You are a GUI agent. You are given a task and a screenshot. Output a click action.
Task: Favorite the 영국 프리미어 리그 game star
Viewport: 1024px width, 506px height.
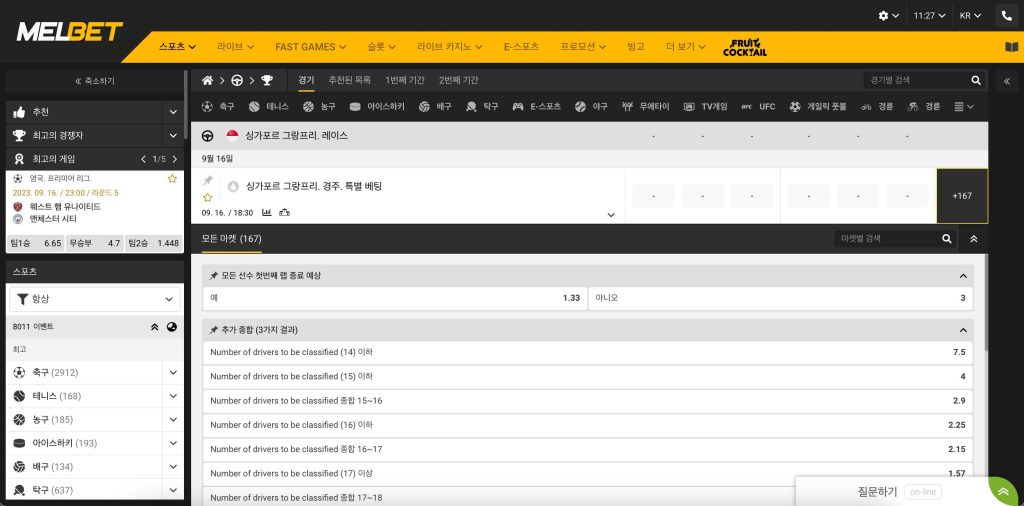(172, 178)
